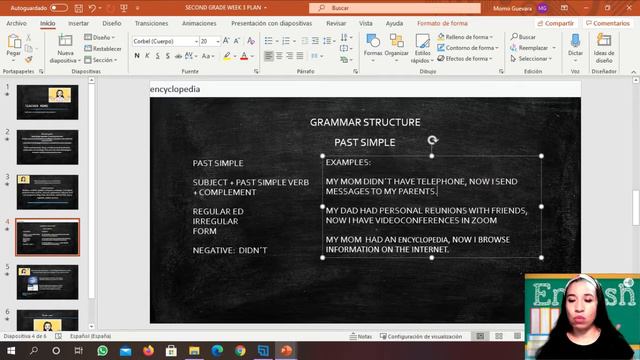Center the text
Screen dimensions: 640x360
(x=279, y=56)
